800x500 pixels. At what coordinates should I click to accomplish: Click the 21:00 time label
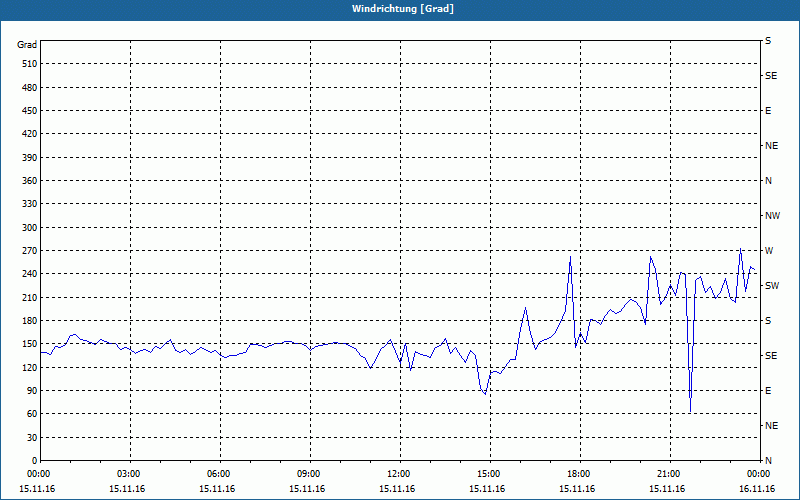[x=670, y=474]
